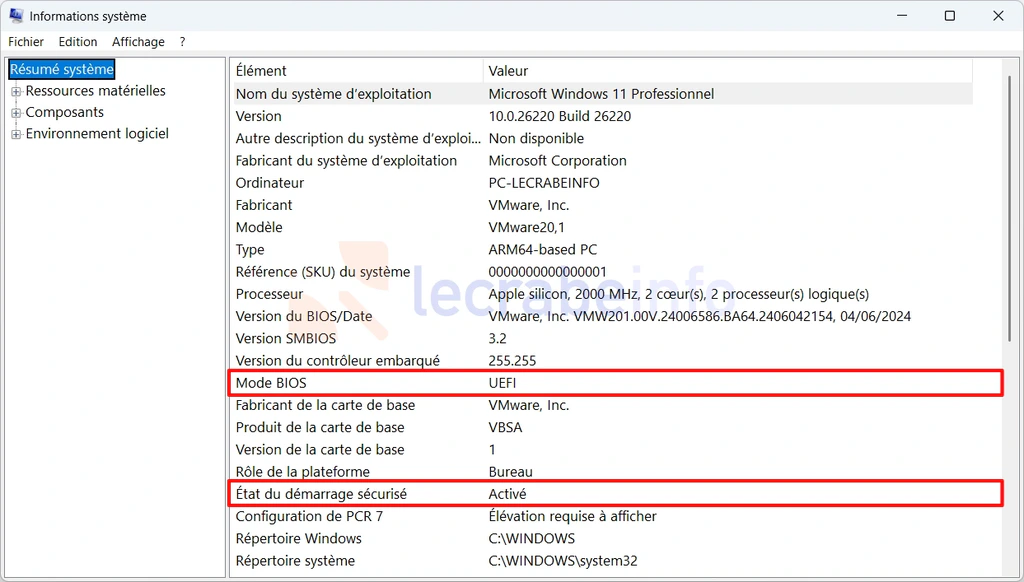Click the Nom du système d'exploitation row
This screenshot has height=582, width=1024.
pos(333,94)
